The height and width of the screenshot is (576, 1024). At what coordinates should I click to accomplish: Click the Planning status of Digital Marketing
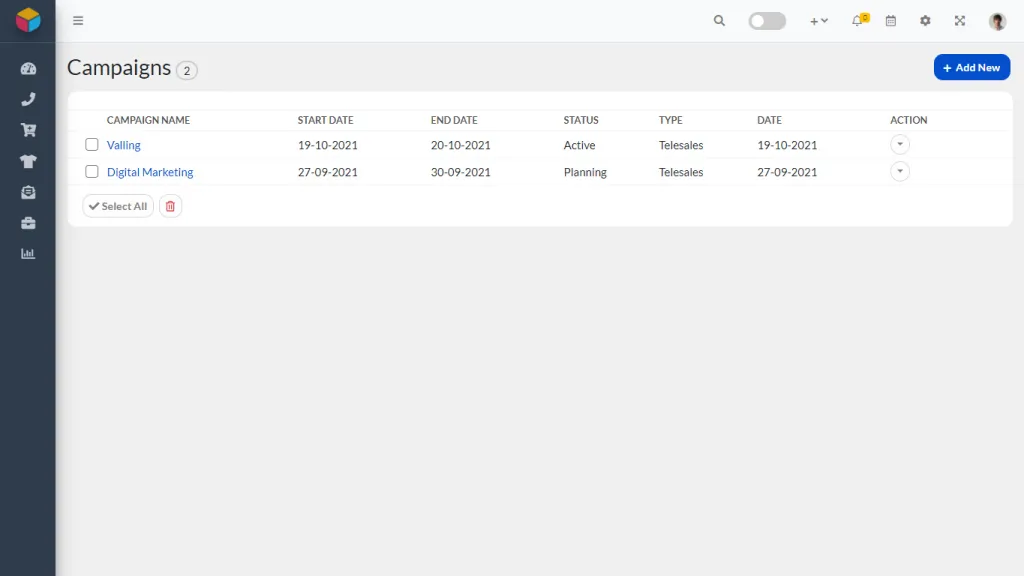[585, 172]
